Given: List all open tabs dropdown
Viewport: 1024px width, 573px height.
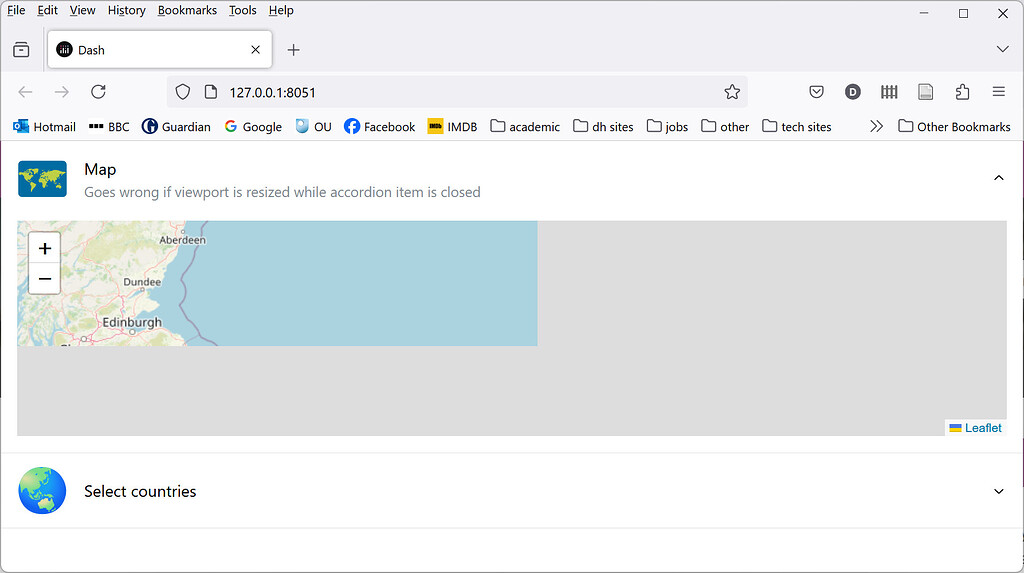Looking at the screenshot, I should point(1002,50).
